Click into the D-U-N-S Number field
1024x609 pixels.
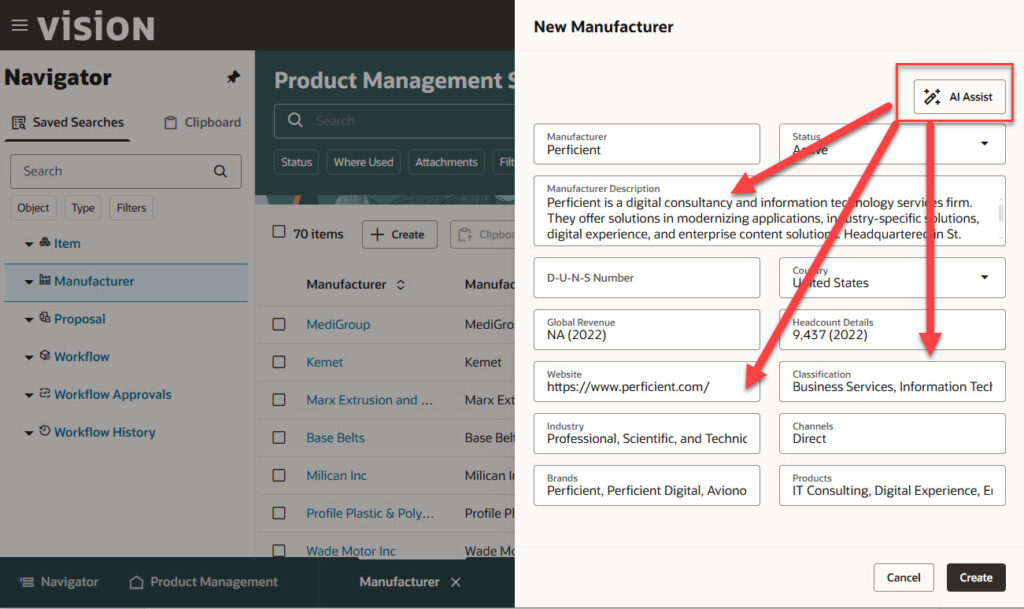click(x=646, y=278)
